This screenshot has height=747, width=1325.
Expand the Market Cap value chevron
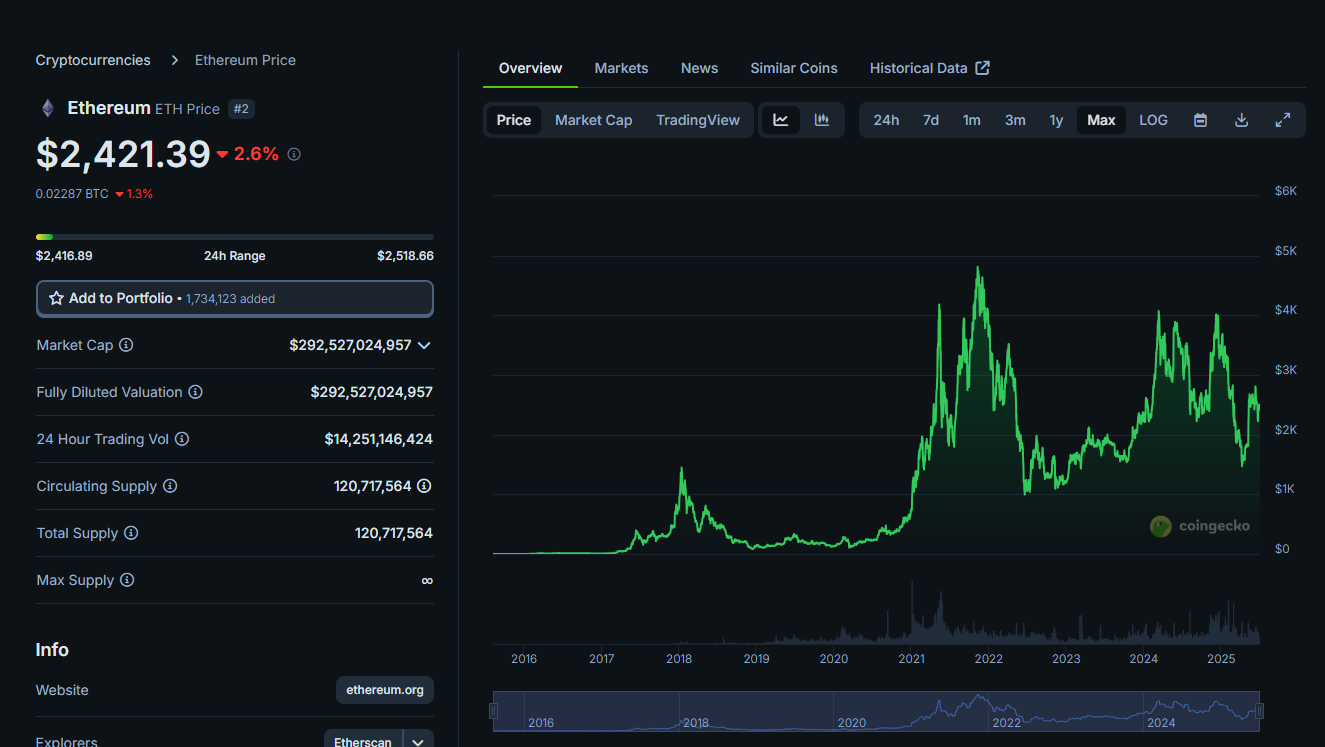[x=424, y=345]
